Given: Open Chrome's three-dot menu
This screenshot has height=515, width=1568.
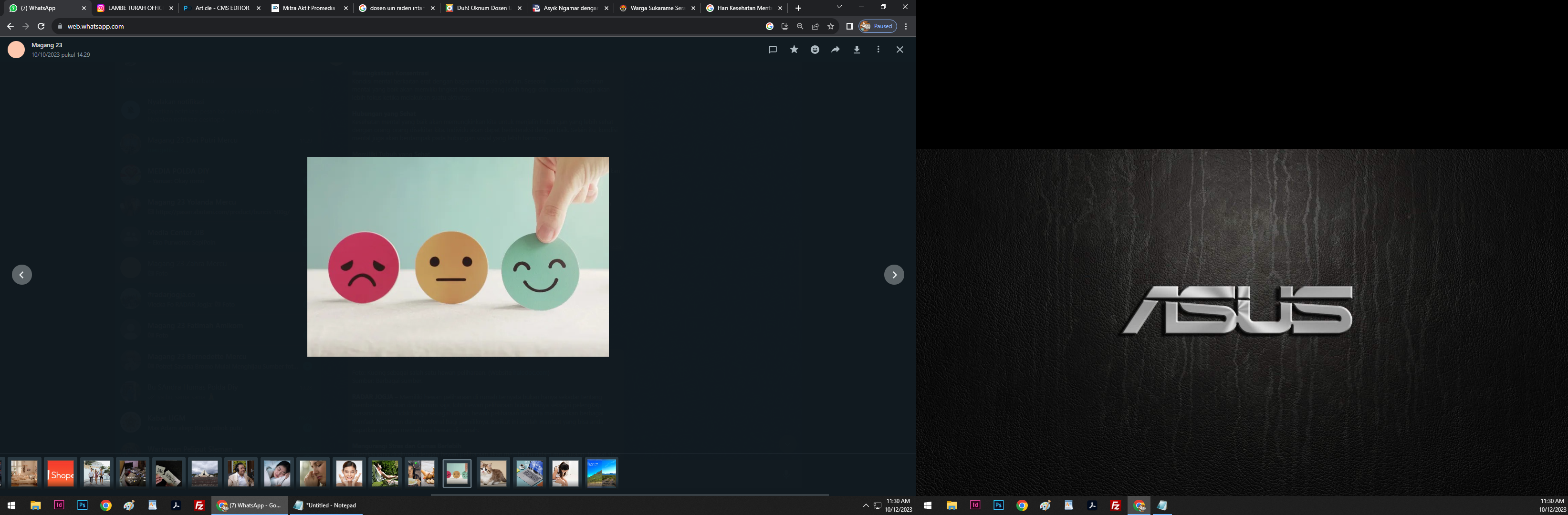Looking at the screenshot, I should click(x=906, y=26).
